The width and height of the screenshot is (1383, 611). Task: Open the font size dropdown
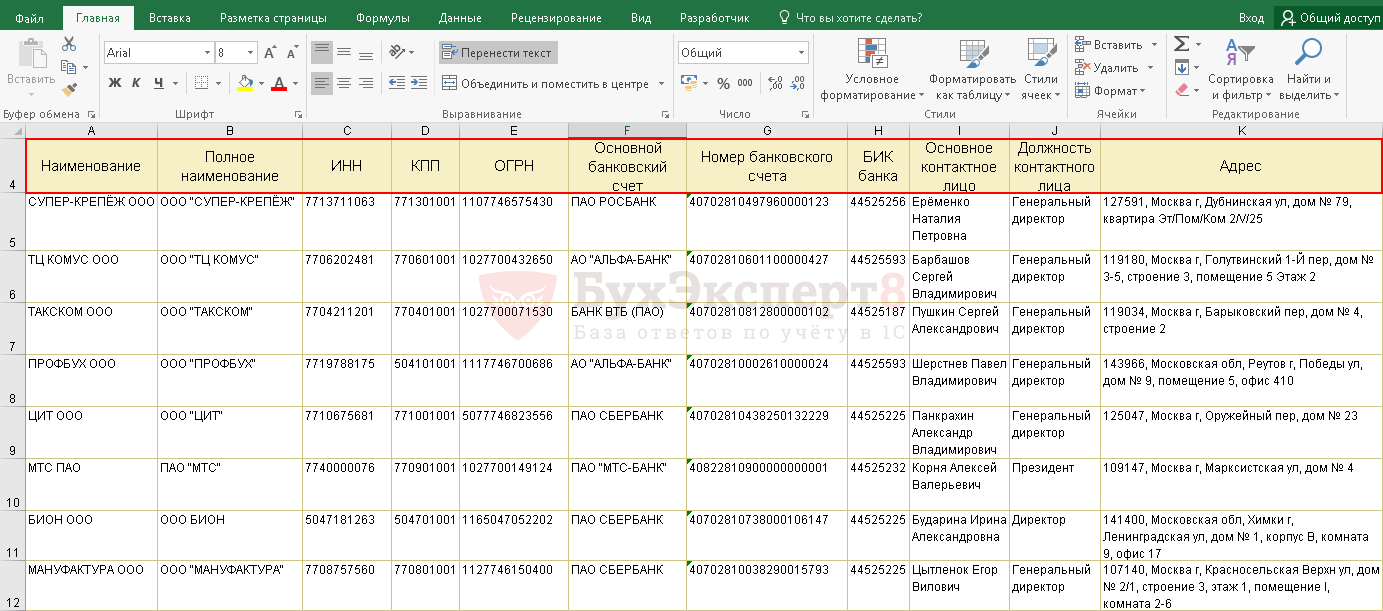[x=251, y=53]
